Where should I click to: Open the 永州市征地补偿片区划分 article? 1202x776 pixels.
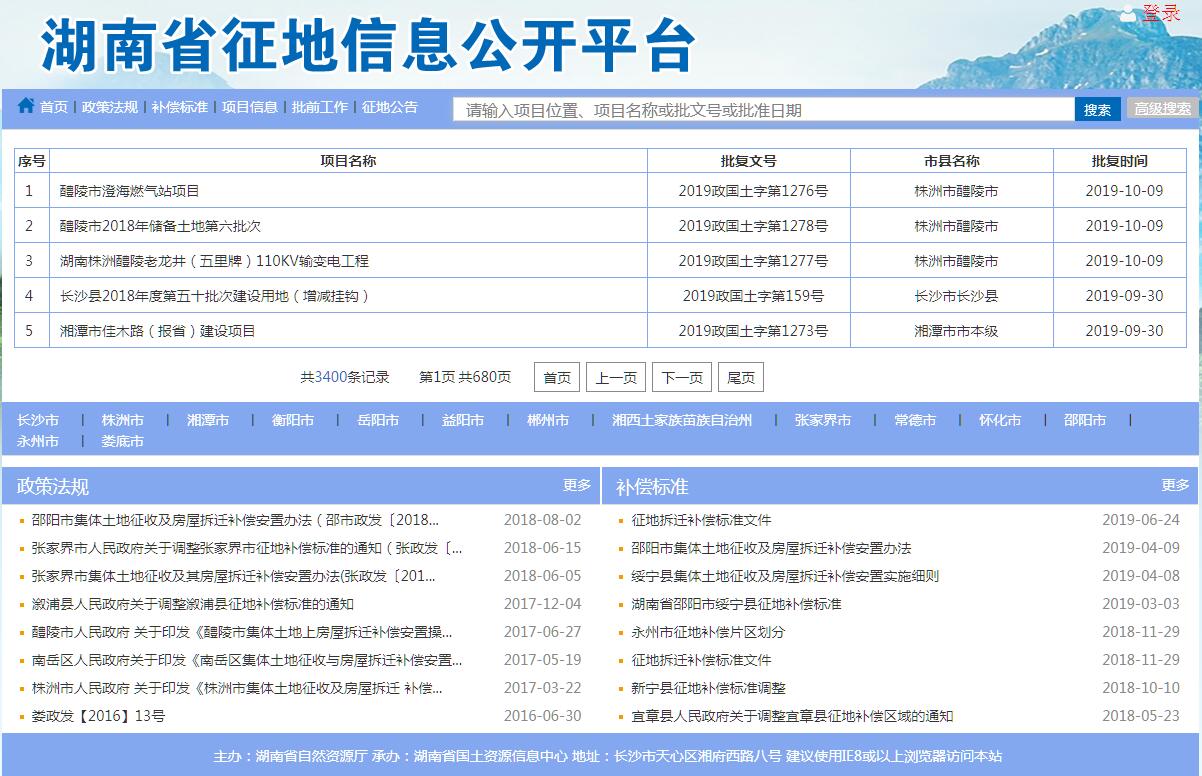click(708, 632)
